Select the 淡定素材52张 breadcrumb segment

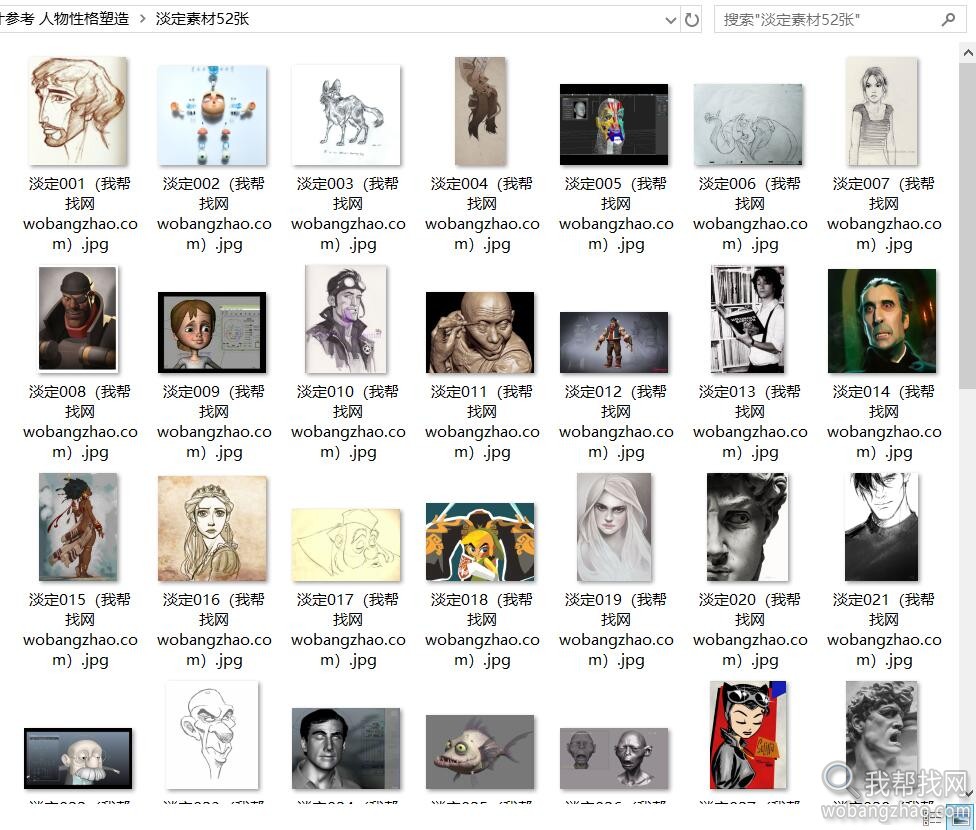pyautogui.click(x=202, y=19)
